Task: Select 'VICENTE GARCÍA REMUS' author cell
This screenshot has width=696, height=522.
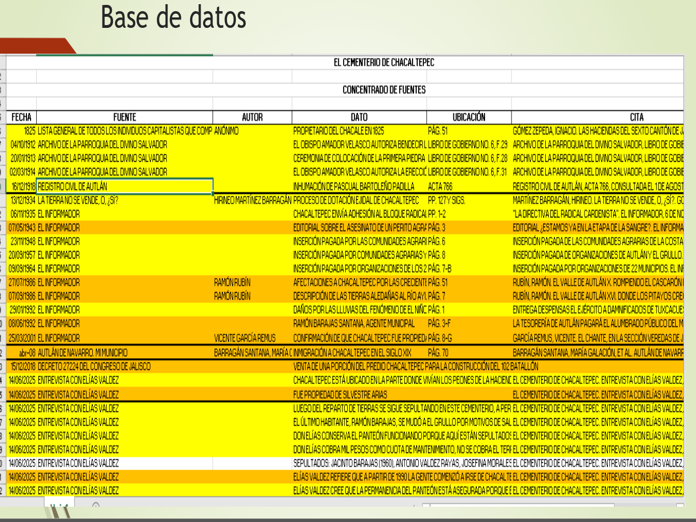Action: coord(252,338)
